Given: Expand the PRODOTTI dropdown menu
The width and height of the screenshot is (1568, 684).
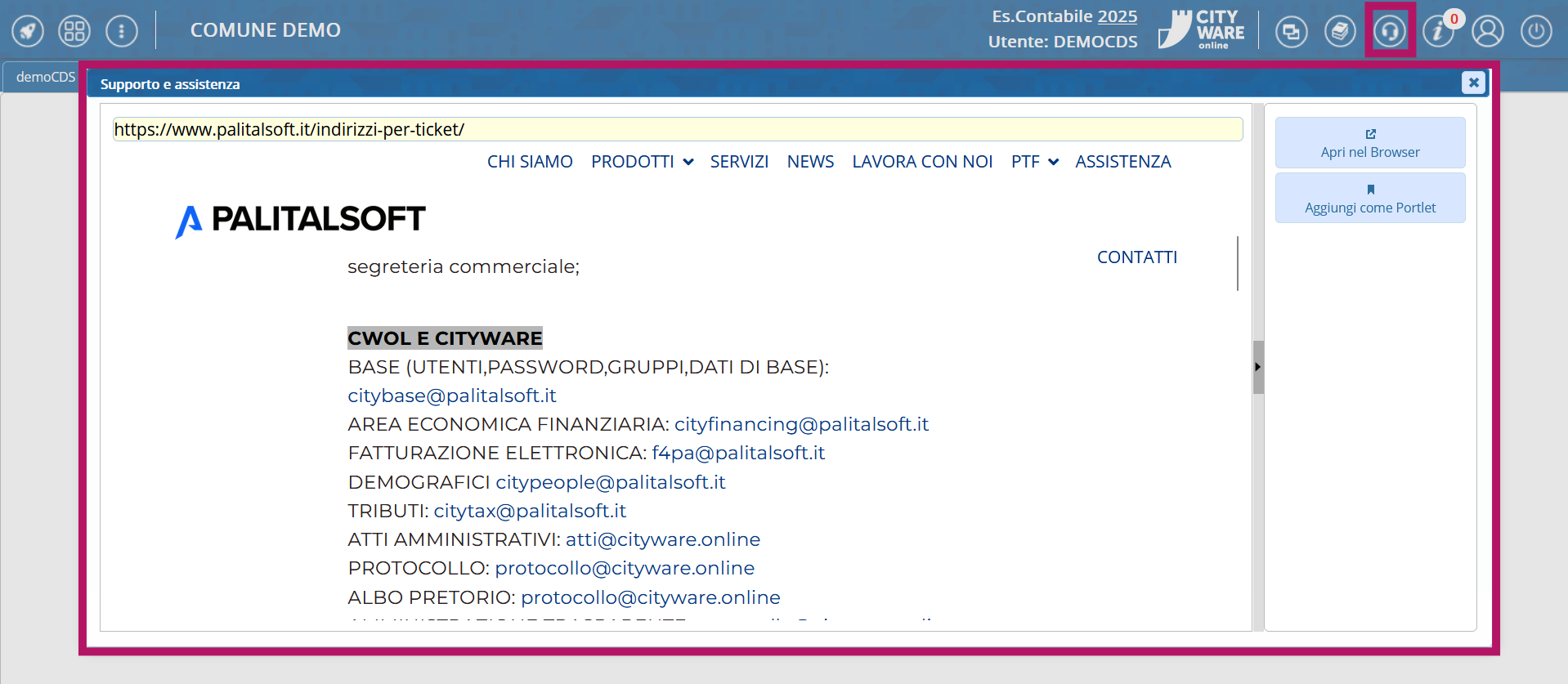Looking at the screenshot, I should (x=642, y=162).
